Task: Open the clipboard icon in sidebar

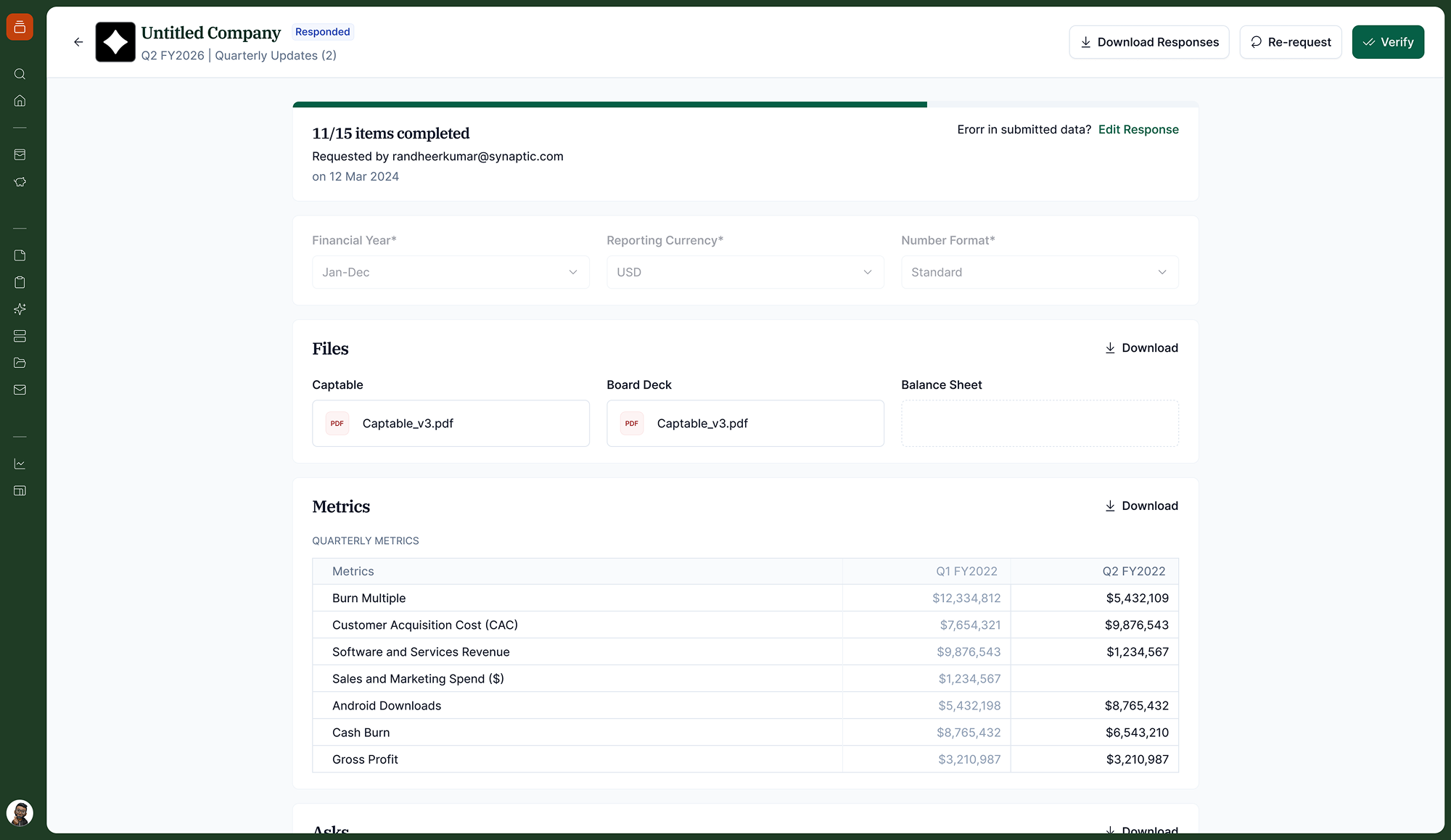Action: [20, 282]
